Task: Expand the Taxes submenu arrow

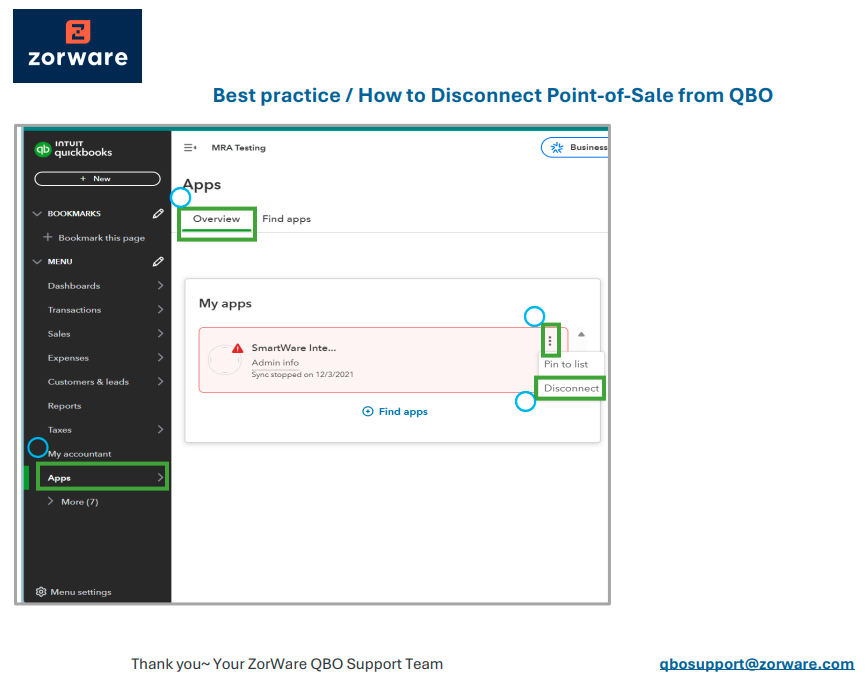Action: click(x=160, y=429)
